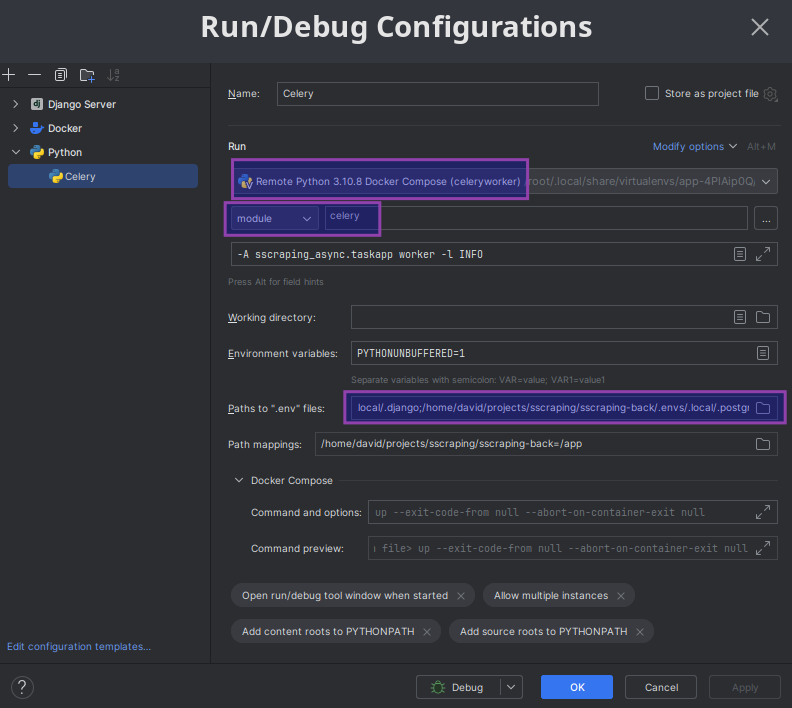
Task: Open the dropdown arrow beside Debug button
Action: (x=511, y=687)
